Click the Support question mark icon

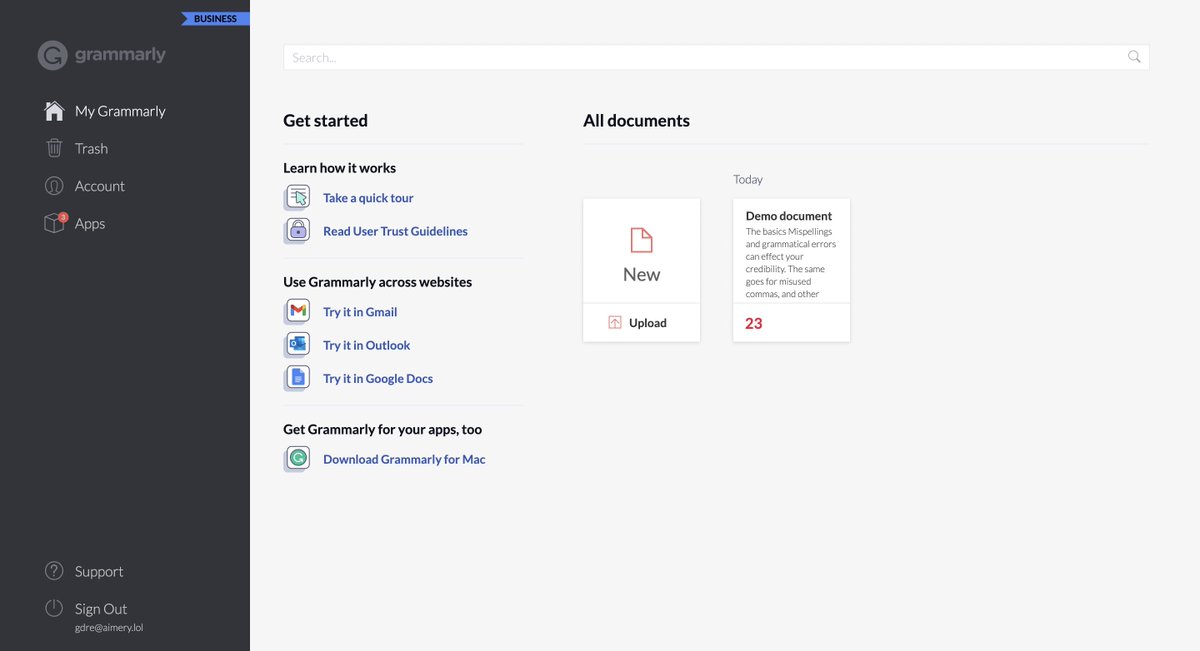tap(54, 571)
